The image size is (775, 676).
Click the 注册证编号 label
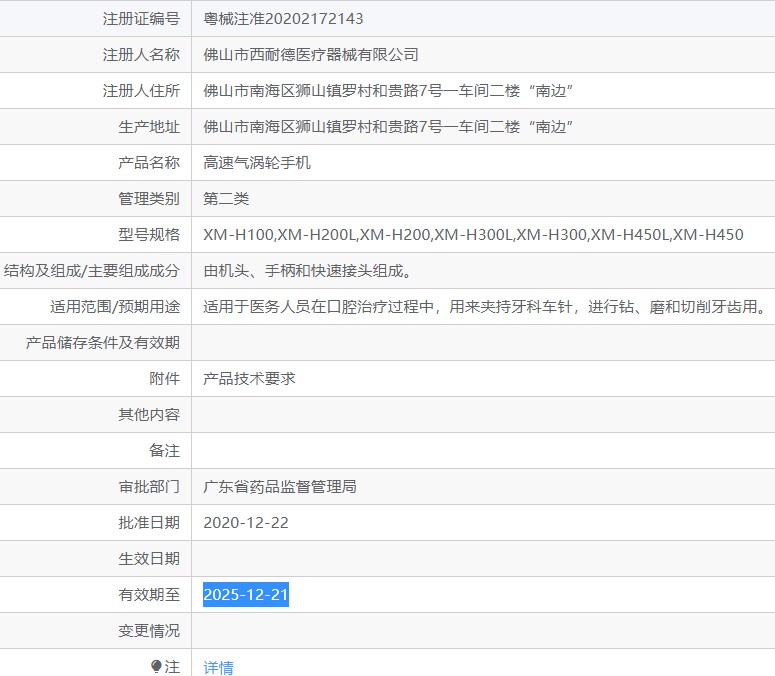coord(141,19)
